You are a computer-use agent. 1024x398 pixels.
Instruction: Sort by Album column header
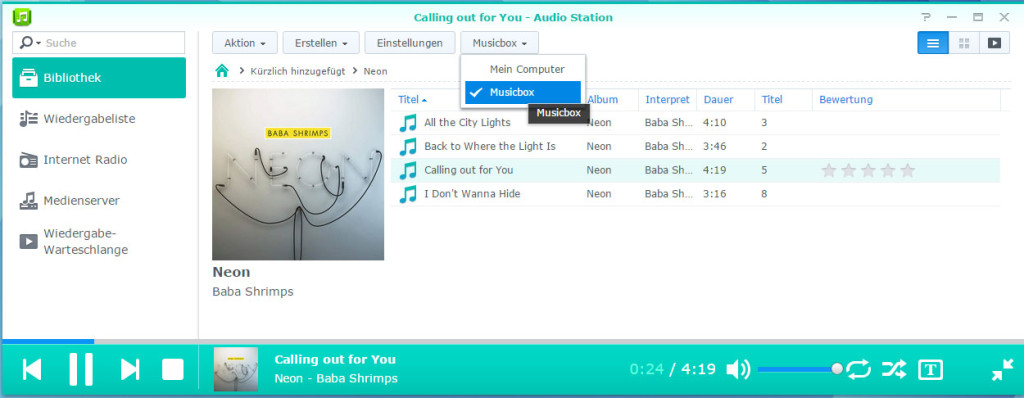603,100
